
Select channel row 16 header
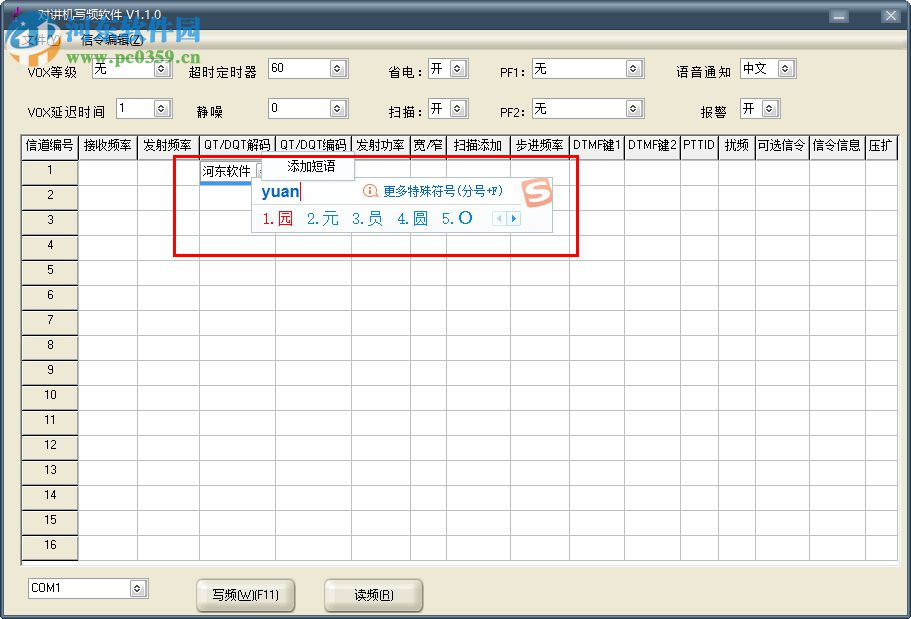[x=49, y=546]
